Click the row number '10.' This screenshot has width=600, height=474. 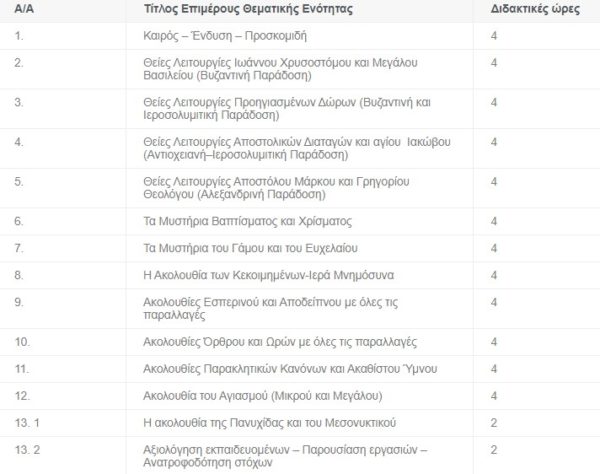tap(24, 342)
